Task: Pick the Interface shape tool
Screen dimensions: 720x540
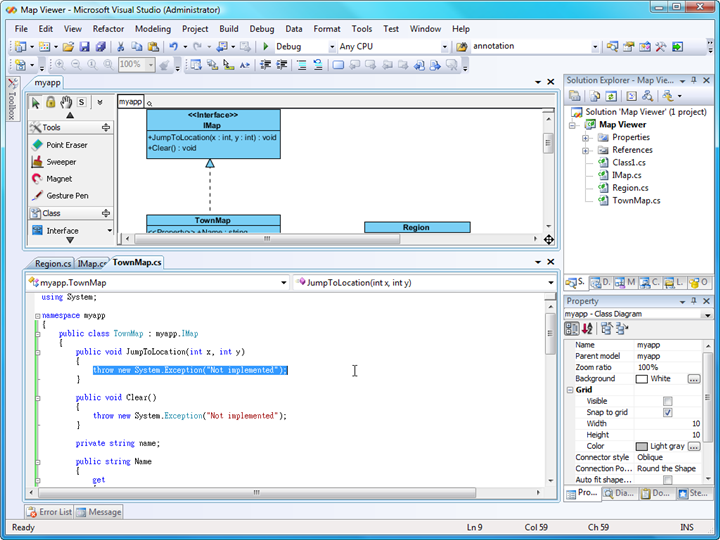Action: click(x=55, y=231)
